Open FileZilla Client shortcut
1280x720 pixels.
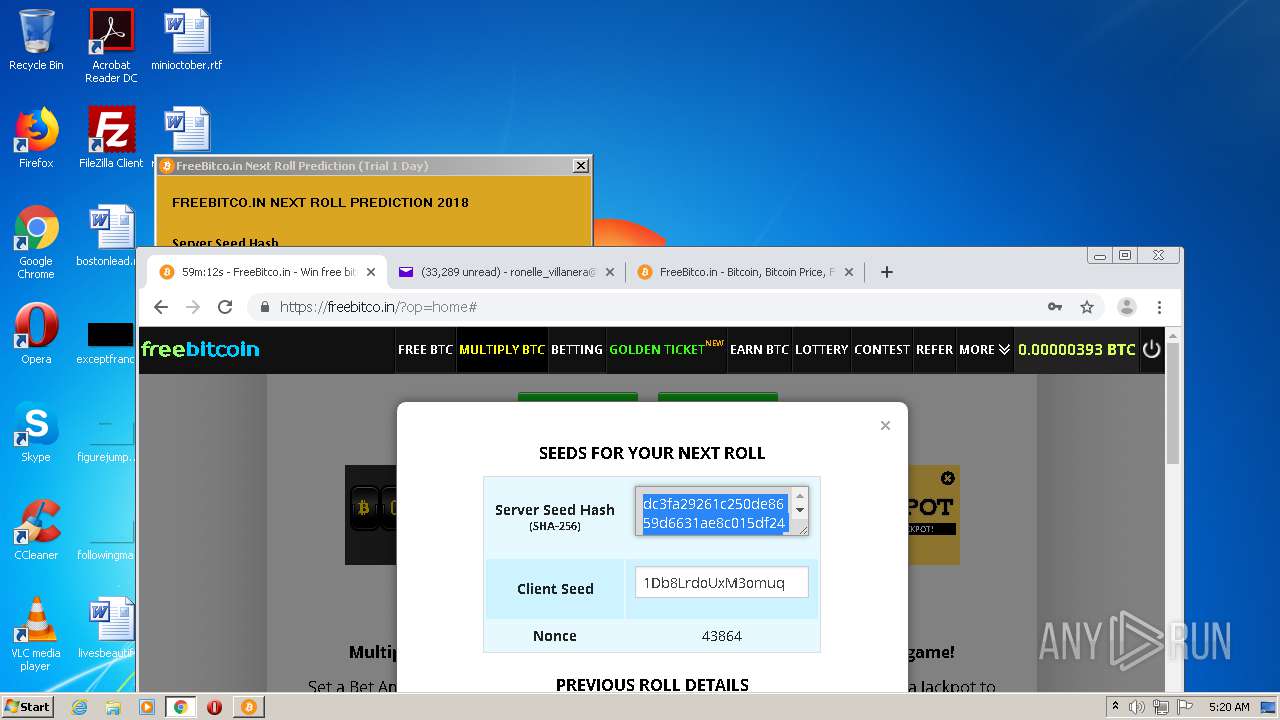(111, 138)
